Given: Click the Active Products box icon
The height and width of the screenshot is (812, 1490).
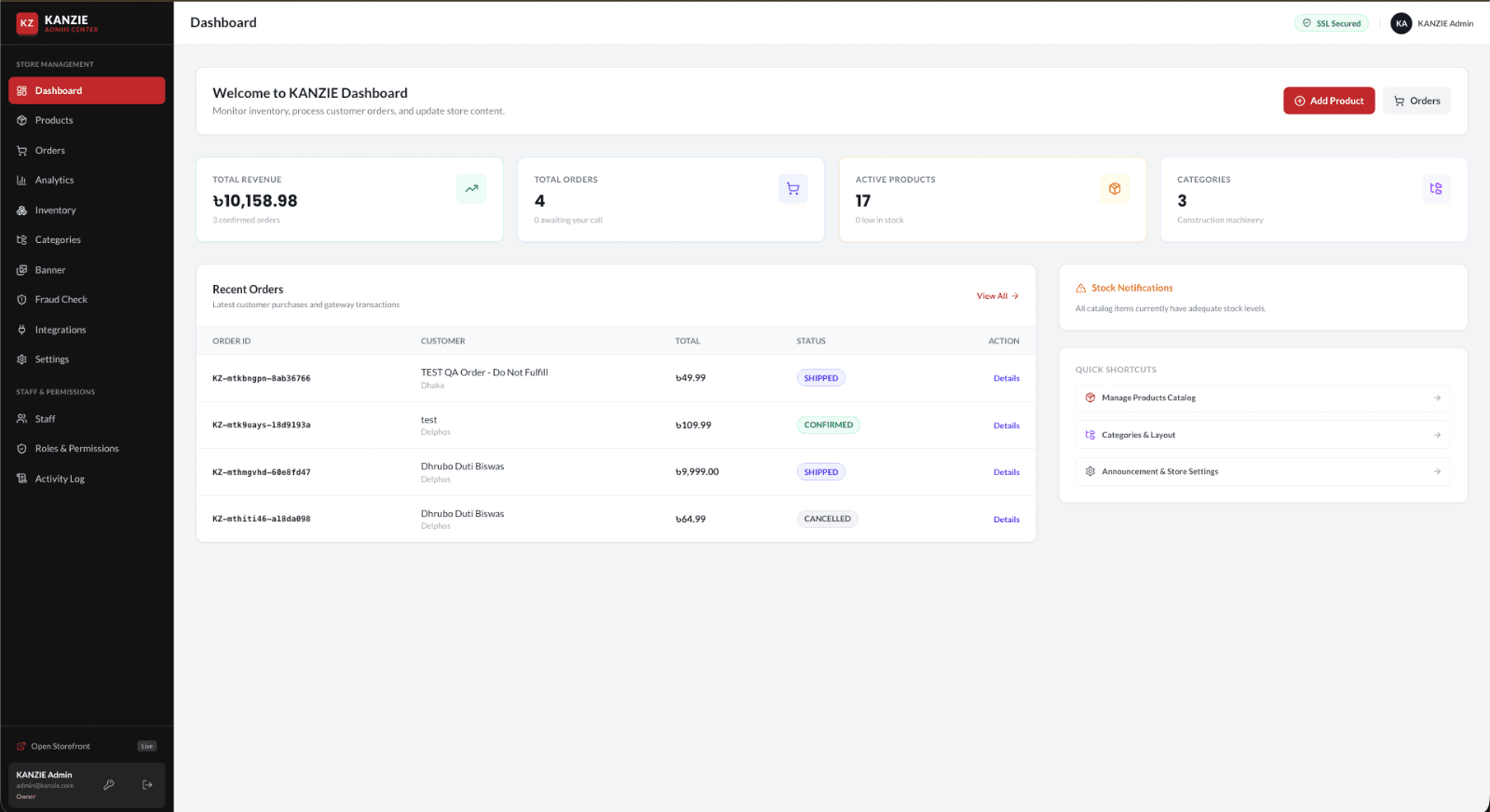Looking at the screenshot, I should 1115,188.
